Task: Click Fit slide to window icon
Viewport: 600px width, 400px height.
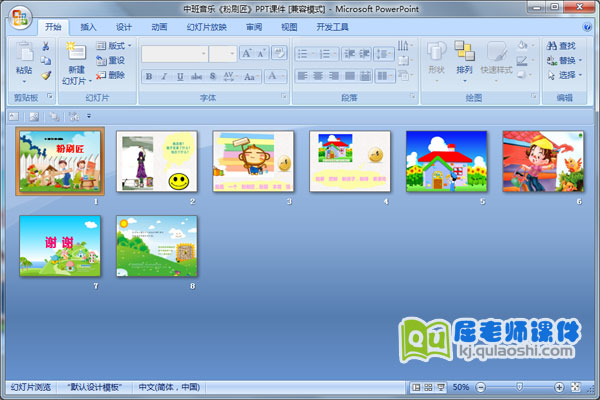Action: (x=576, y=387)
